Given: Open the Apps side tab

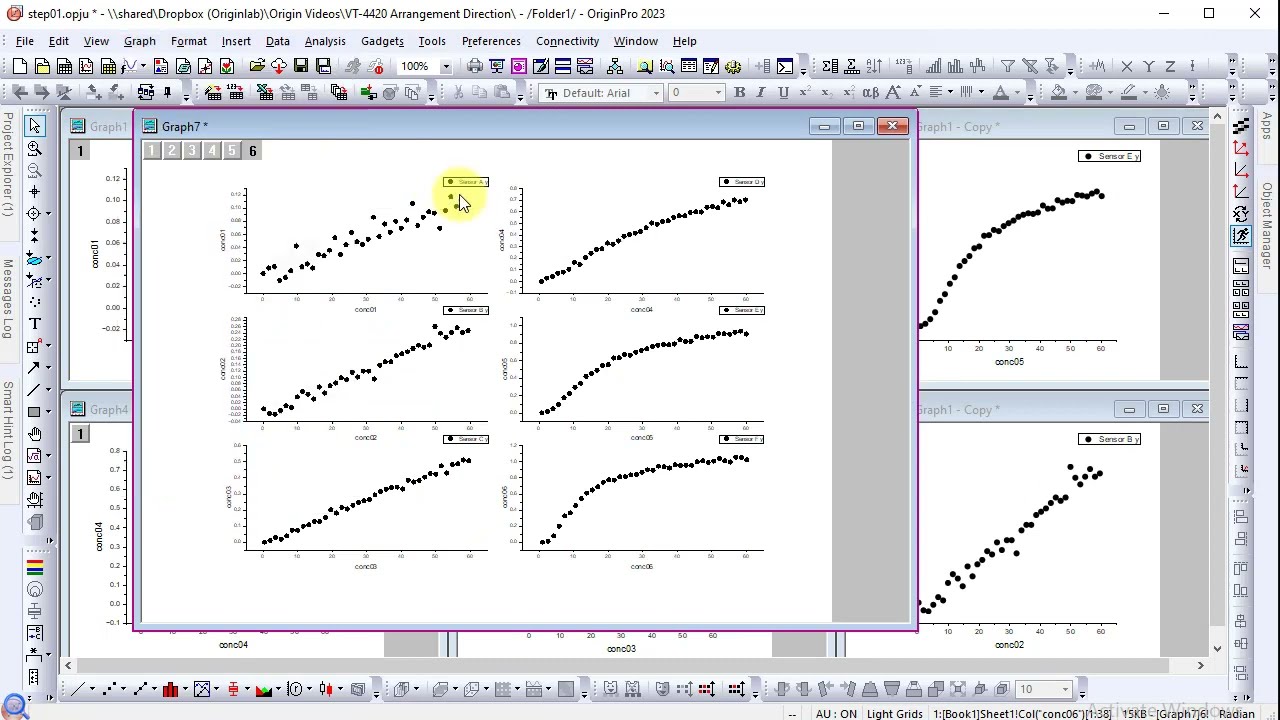Looking at the screenshot, I should click(1267, 125).
